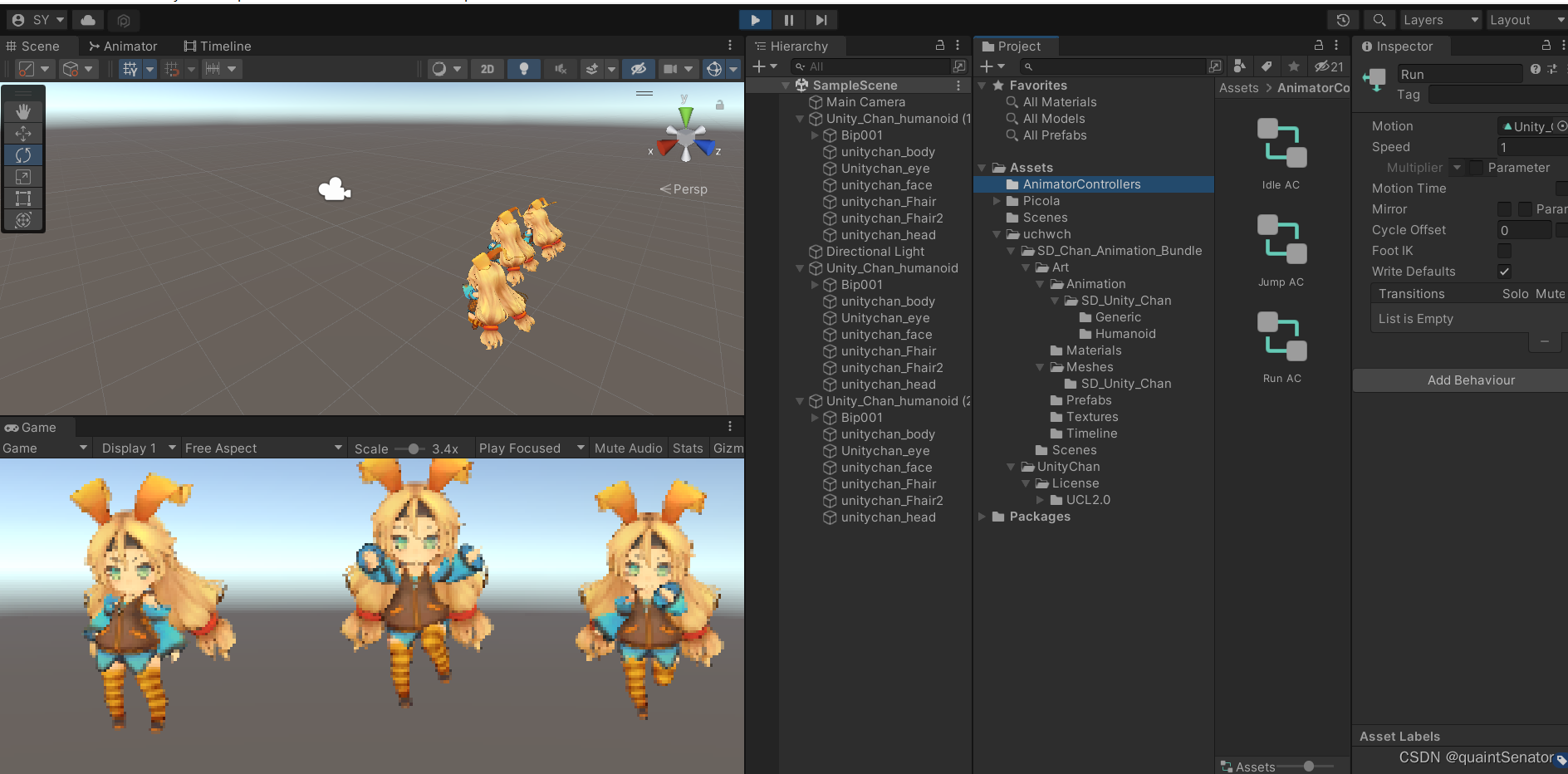
Task: Expand the Packages folder
Action: 982,517
